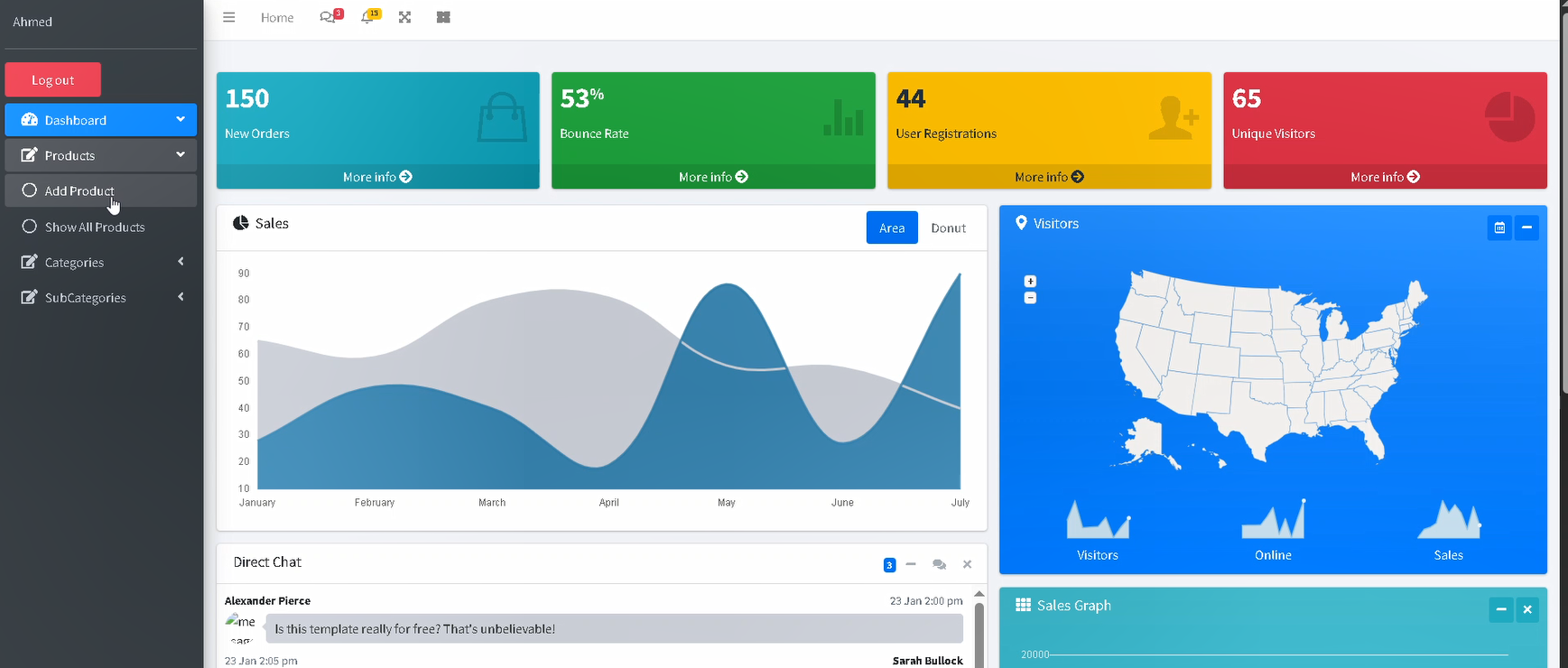This screenshot has height=668, width=1568.
Task: Click the '23 Jan 2:00 pm' timestamp
Action: coord(926,600)
